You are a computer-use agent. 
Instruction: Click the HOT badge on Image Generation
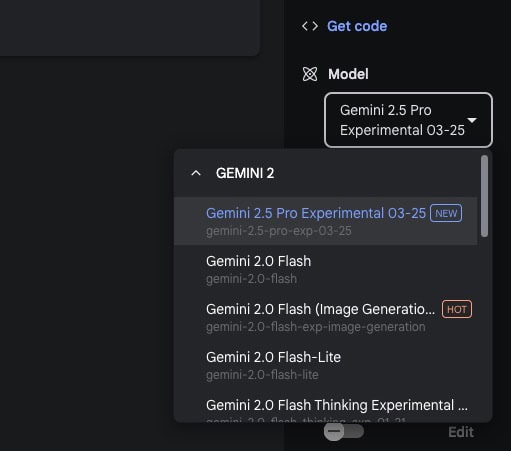(x=457, y=309)
